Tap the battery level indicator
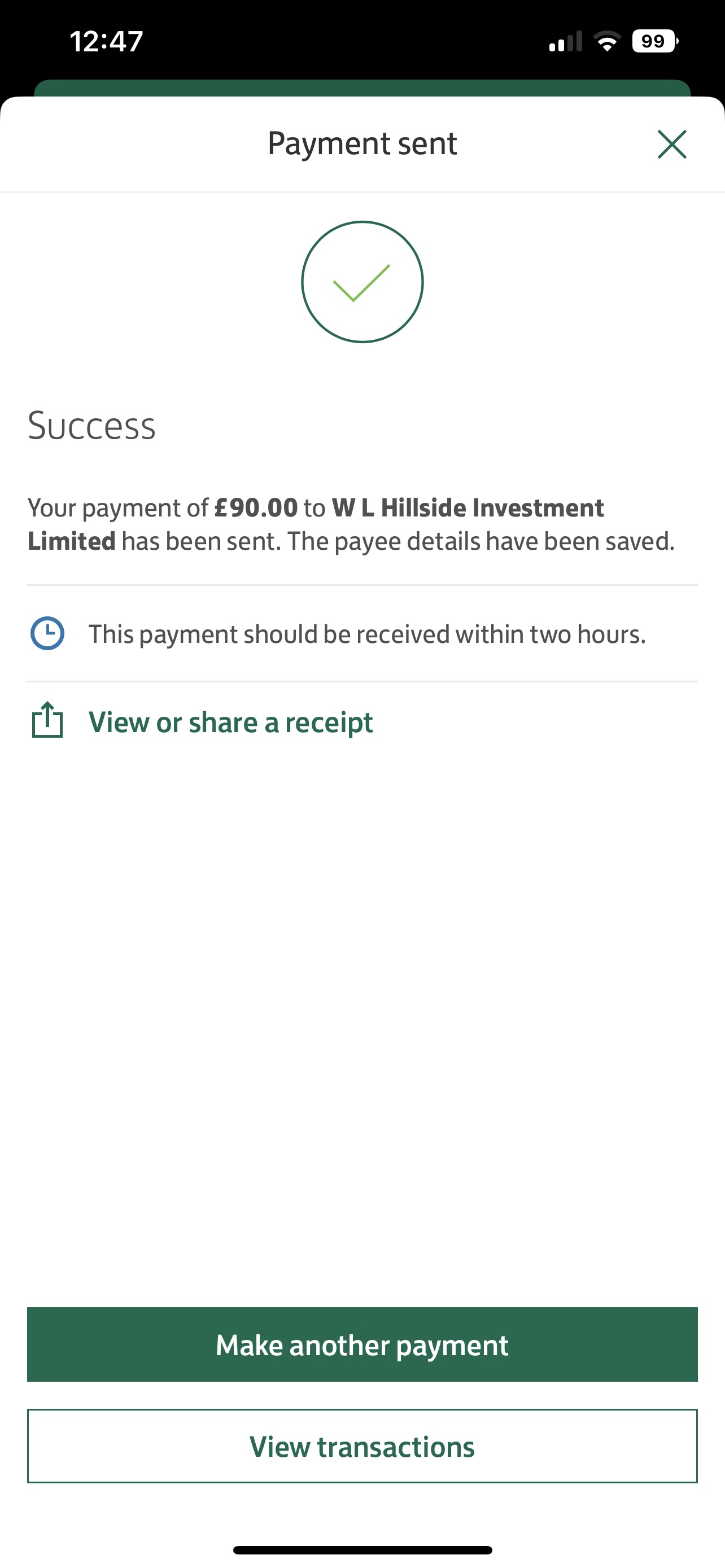This screenshot has width=725, height=1568. pos(654,41)
